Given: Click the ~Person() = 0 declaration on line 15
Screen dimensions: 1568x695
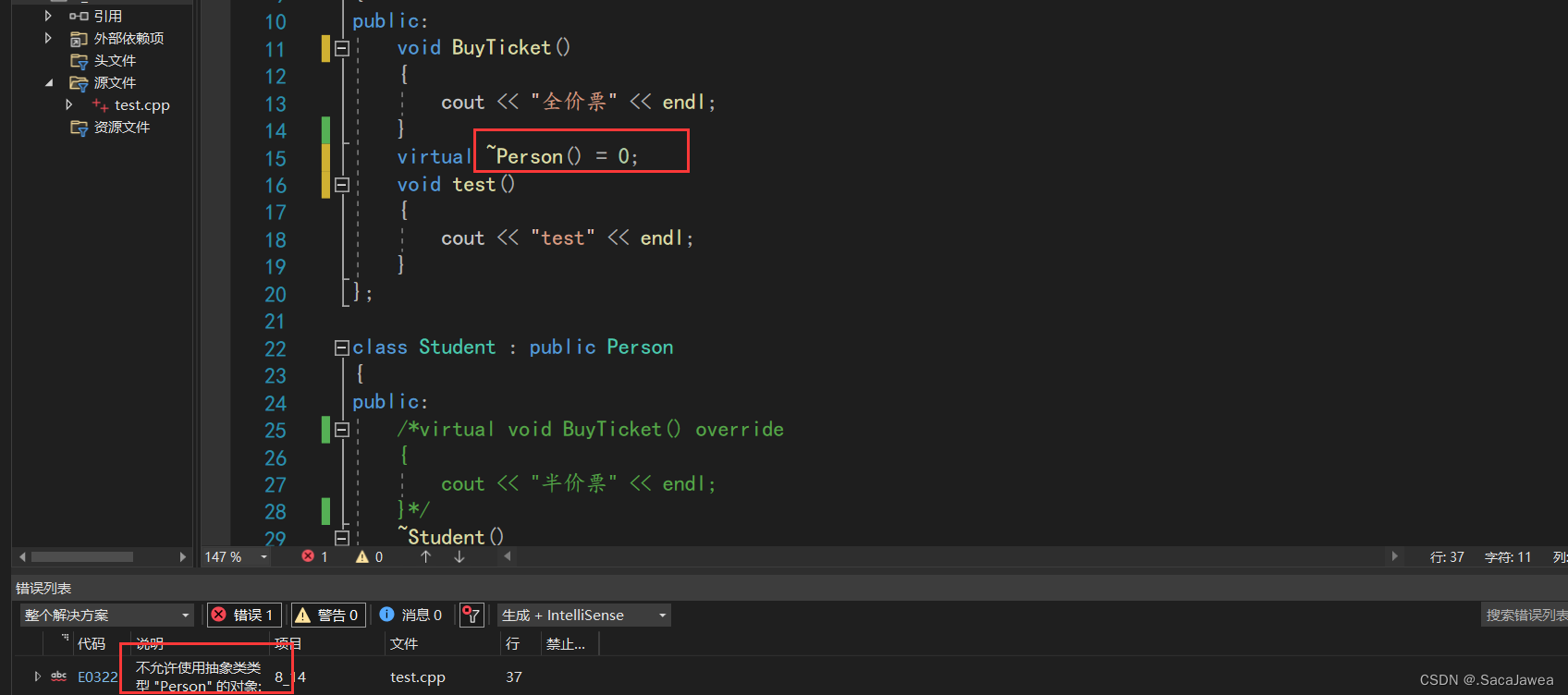Looking at the screenshot, I should (562, 156).
